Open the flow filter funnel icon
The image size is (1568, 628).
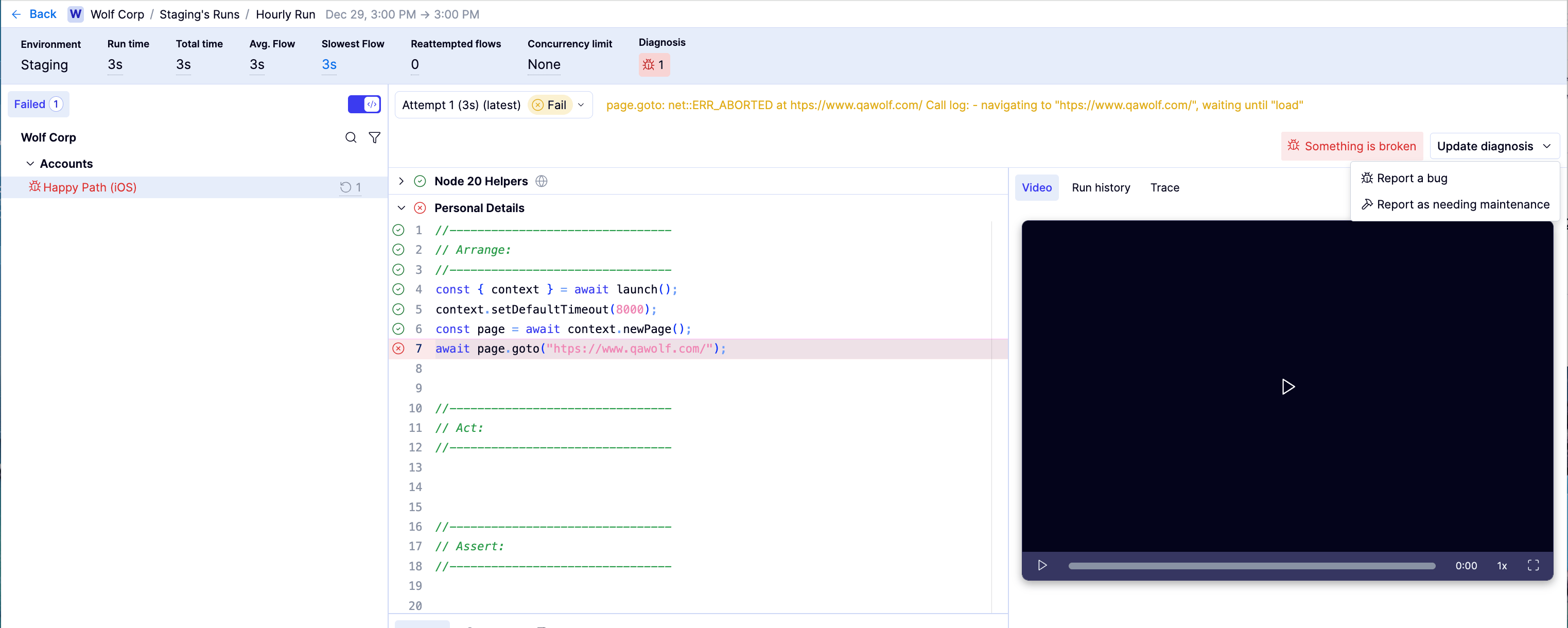pos(374,137)
